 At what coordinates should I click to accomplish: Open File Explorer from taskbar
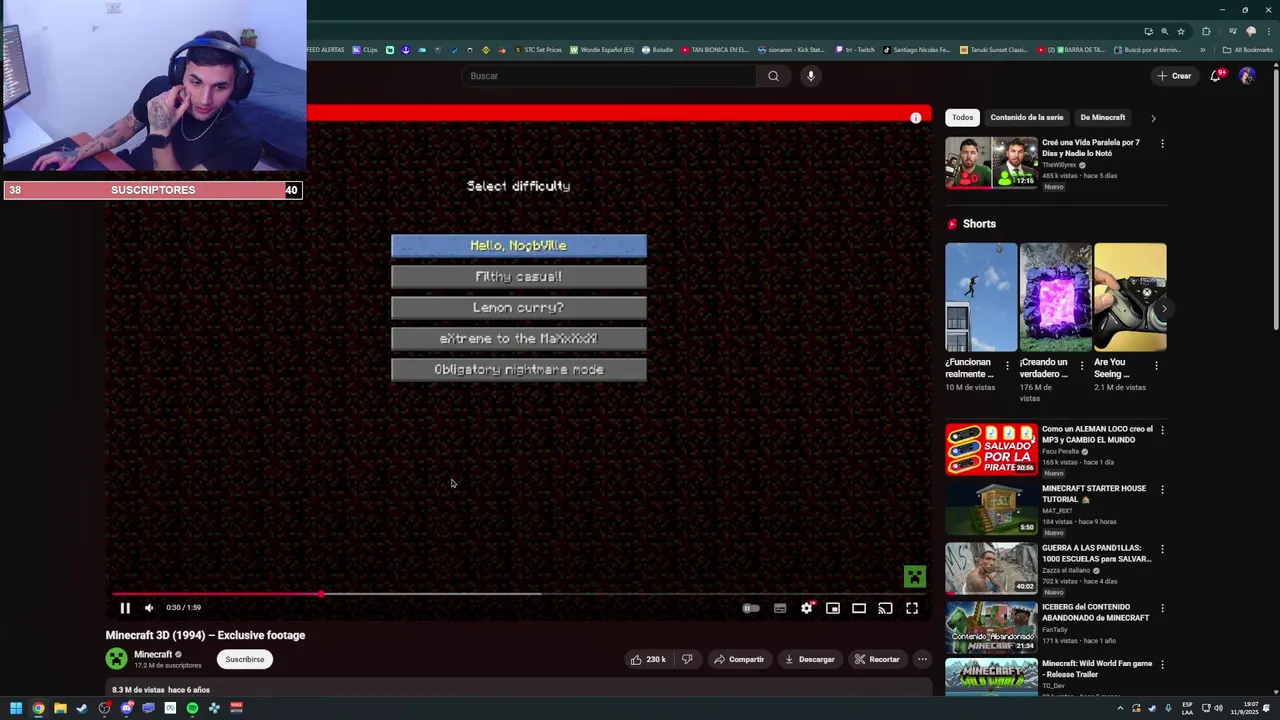pyautogui.click(x=60, y=708)
